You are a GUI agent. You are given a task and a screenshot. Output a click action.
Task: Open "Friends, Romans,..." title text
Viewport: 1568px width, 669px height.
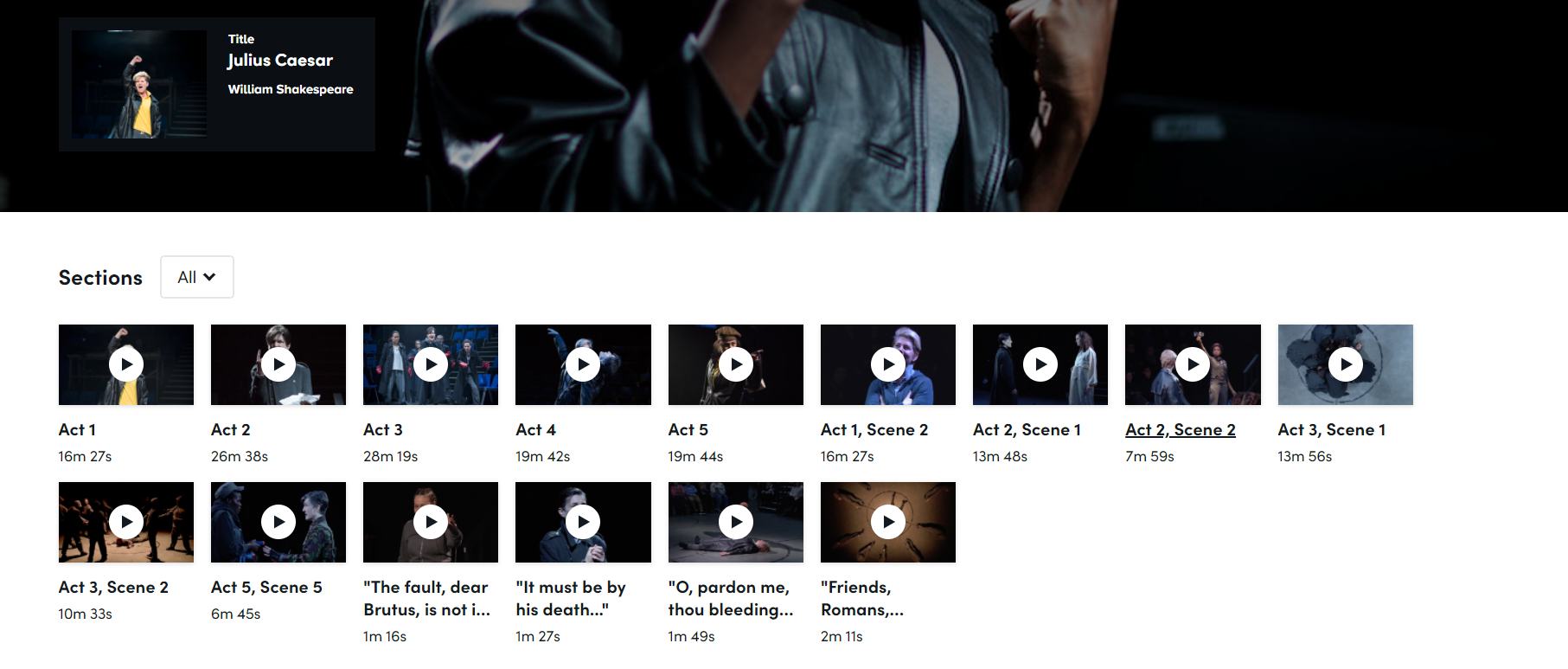coord(862,598)
